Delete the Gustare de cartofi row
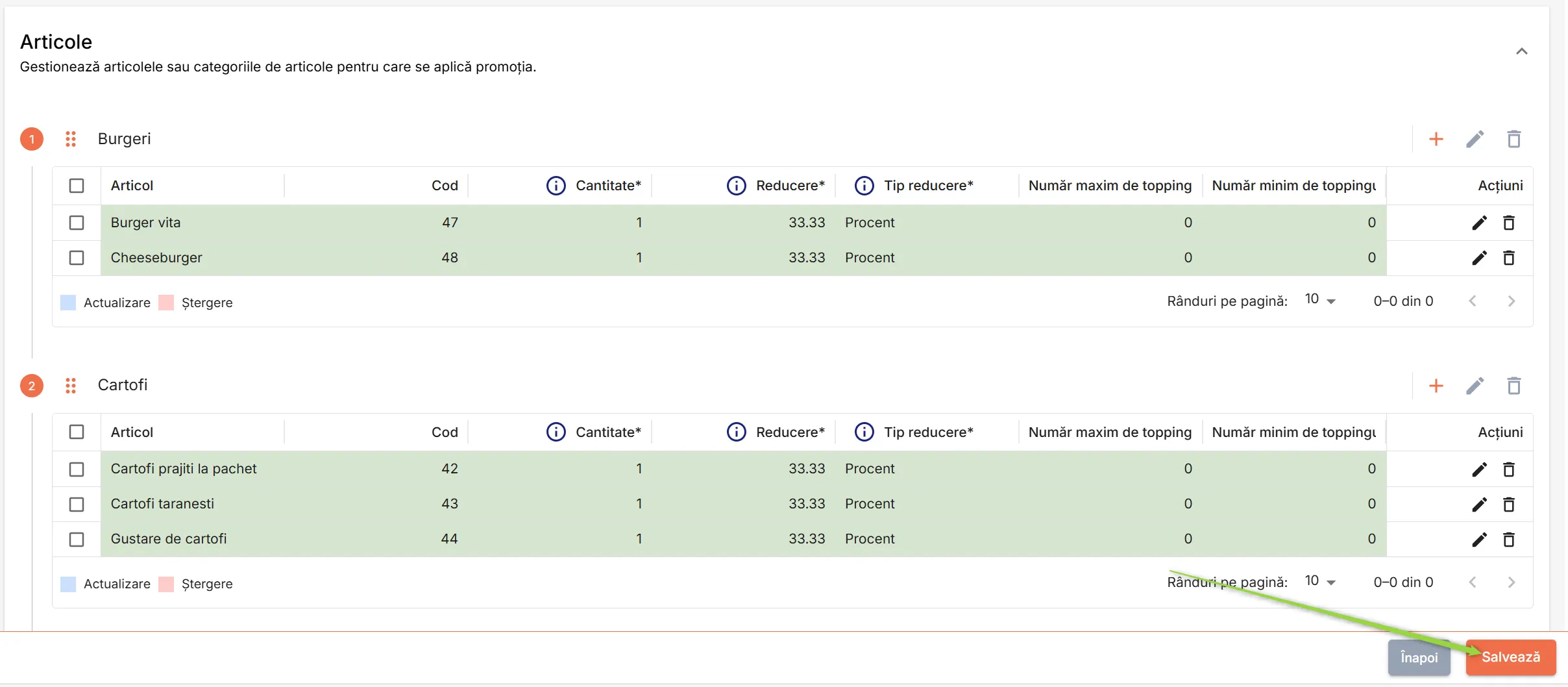Viewport: 1568px width, 687px height. click(x=1509, y=540)
